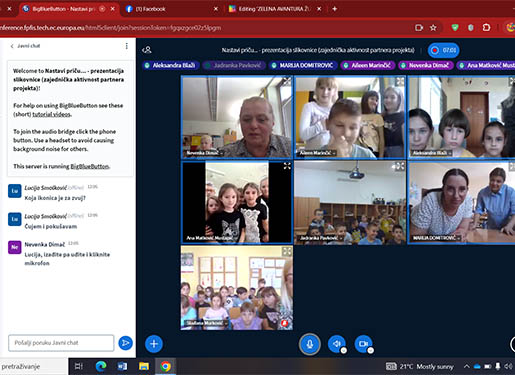This screenshot has height=375, width=515.
Task: Select the Aleksandra Blaži talking indicator chip
Action: coord(170,65)
